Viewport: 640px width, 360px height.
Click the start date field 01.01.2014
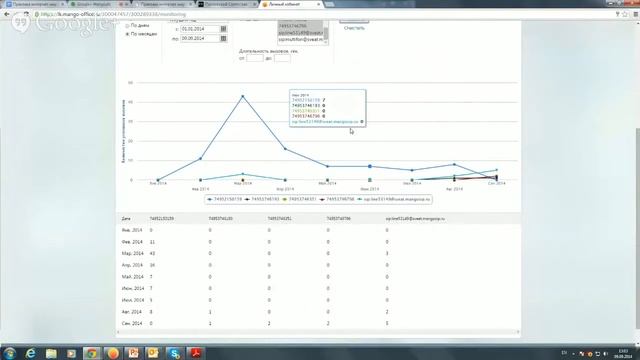(x=200, y=29)
